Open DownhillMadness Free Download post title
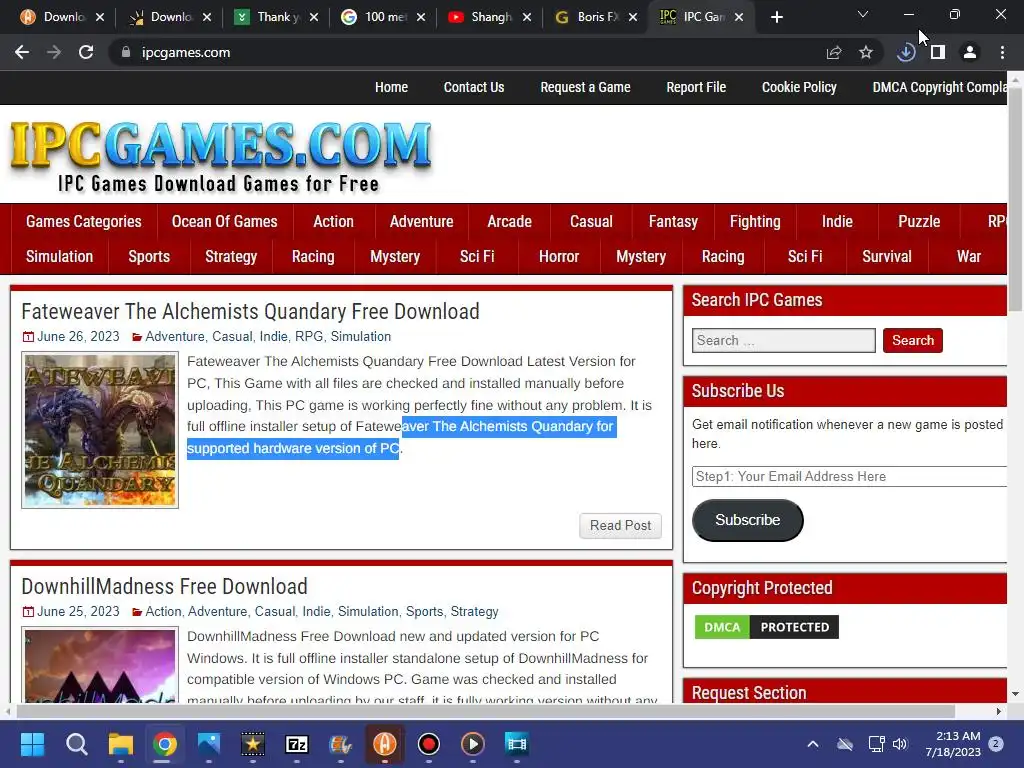 point(165,586)
